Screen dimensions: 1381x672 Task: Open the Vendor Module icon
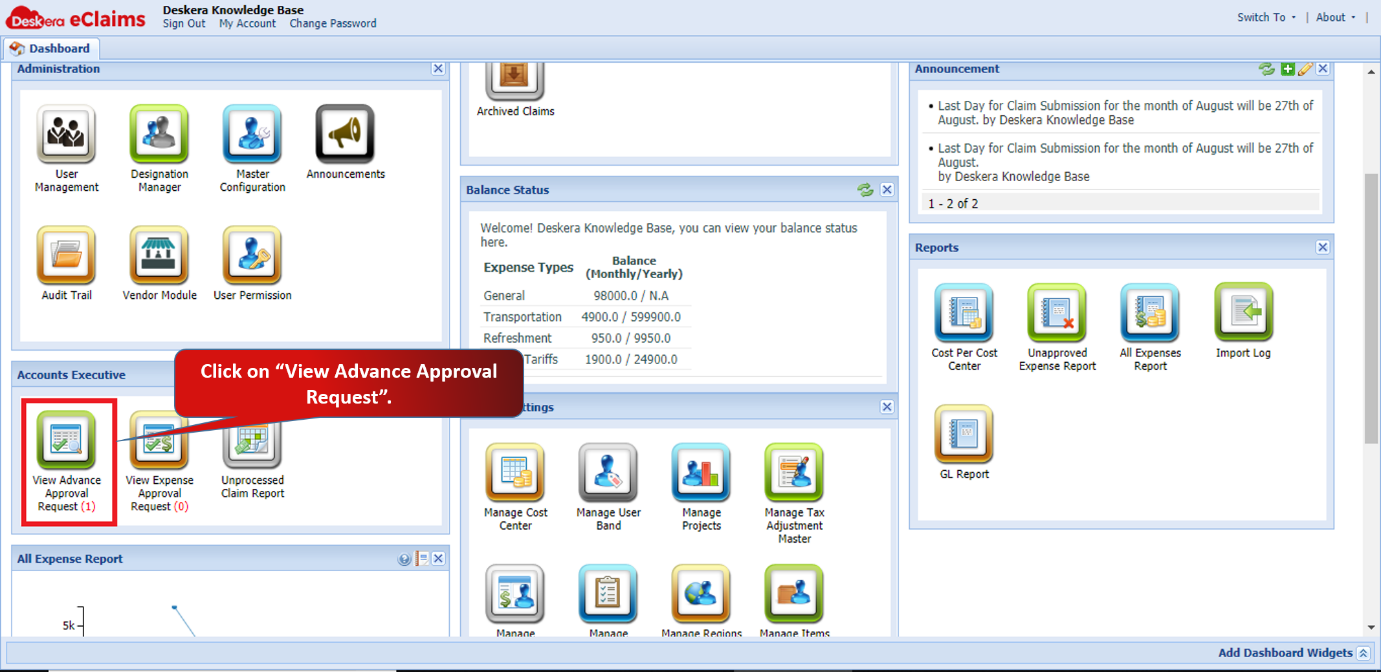point(159,255)
